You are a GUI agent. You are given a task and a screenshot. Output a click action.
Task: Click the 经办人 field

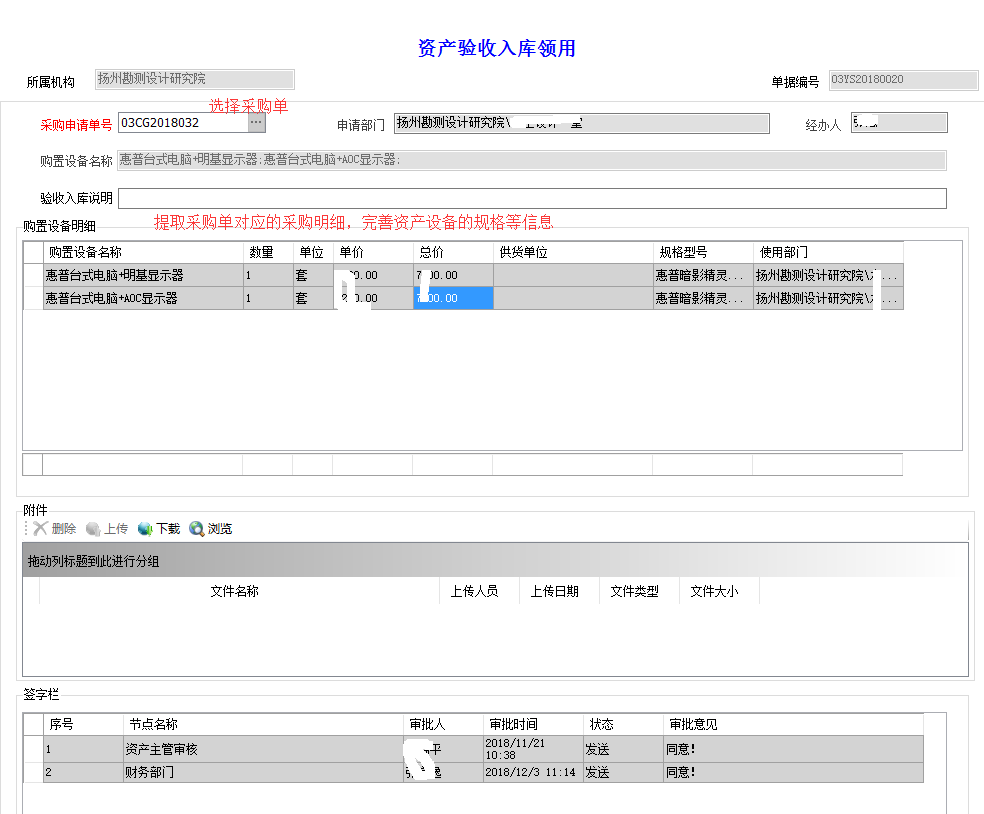point(898,121)
